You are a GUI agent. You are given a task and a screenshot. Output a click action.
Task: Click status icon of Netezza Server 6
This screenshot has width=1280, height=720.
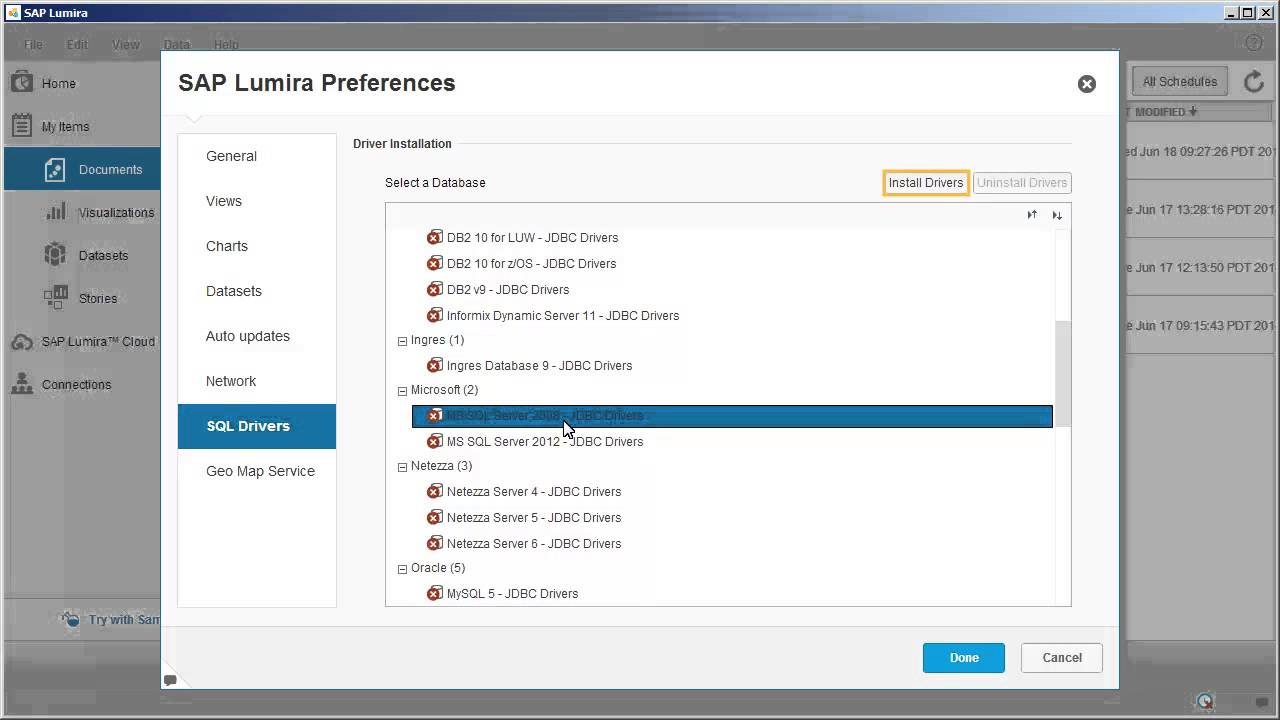coord(434,544)
